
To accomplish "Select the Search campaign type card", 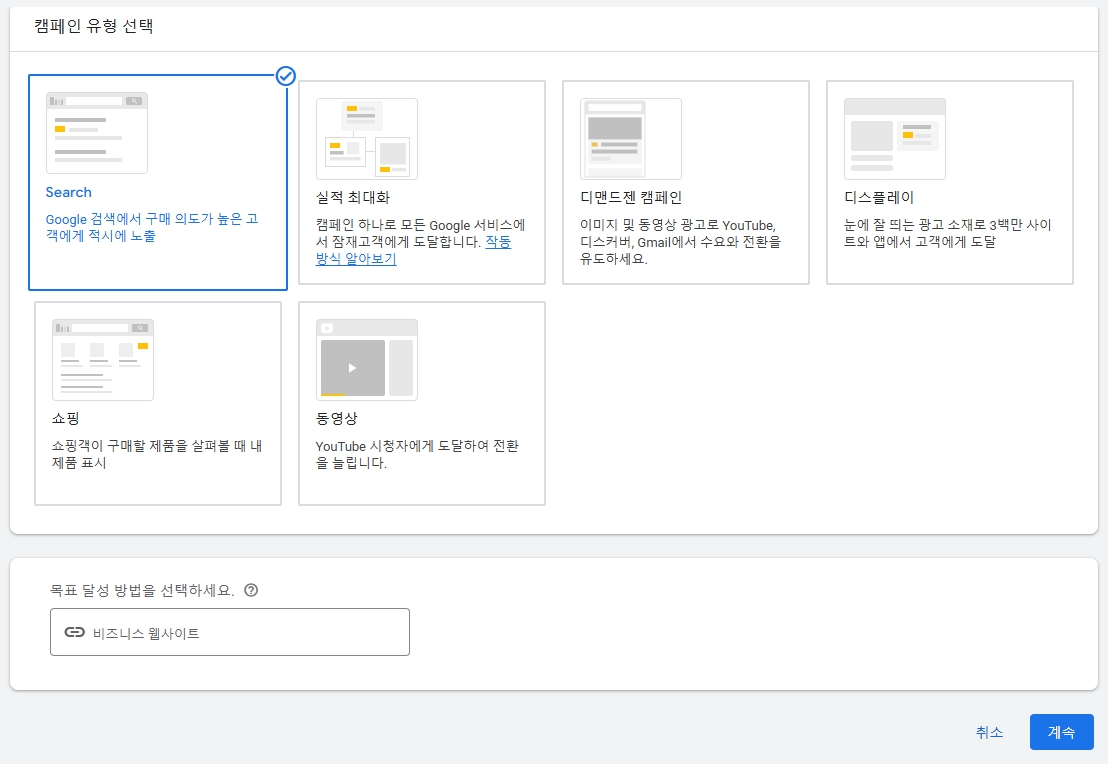I will click(x=158, y=182).
